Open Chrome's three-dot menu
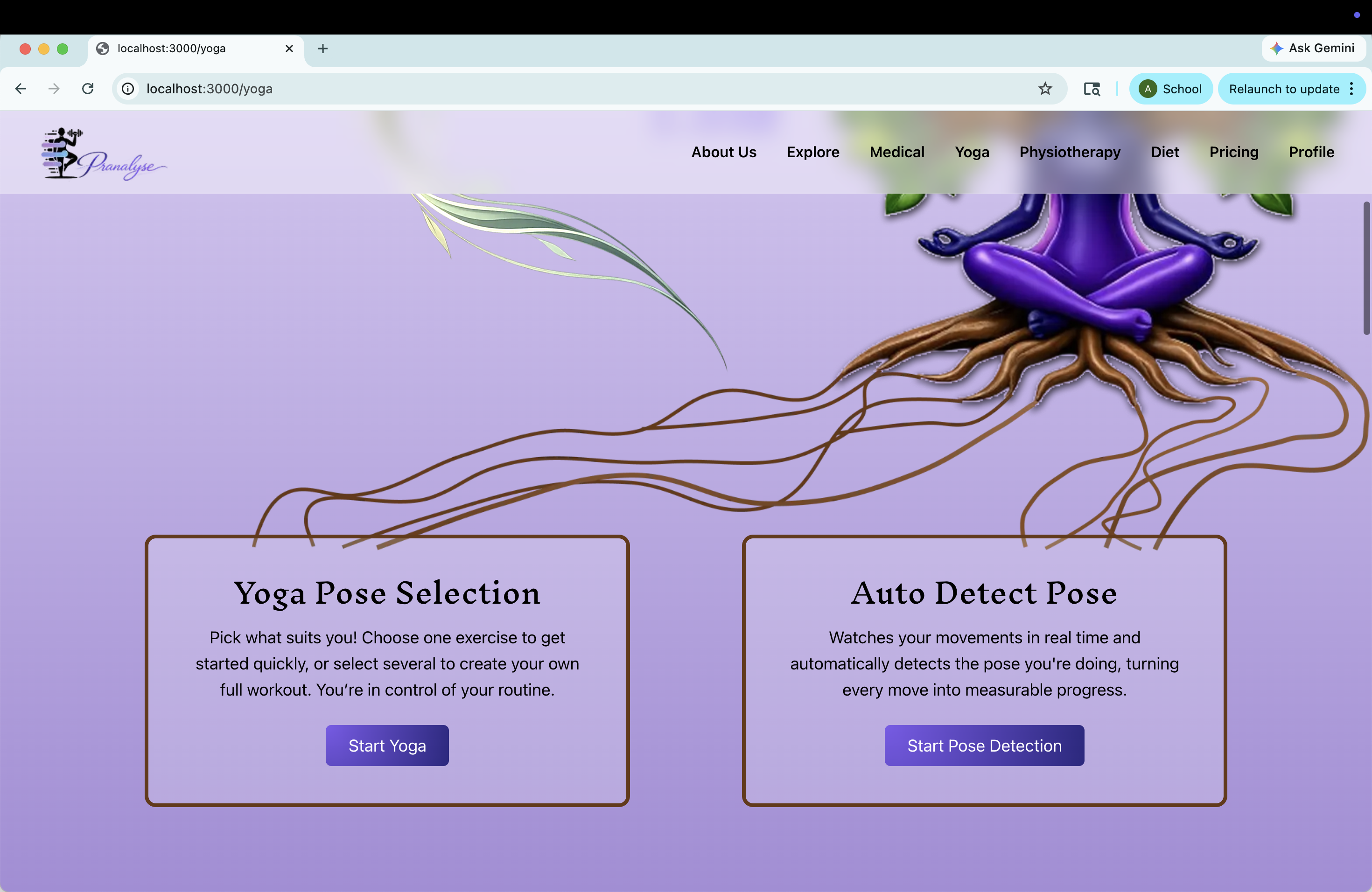 (1352, 89)
